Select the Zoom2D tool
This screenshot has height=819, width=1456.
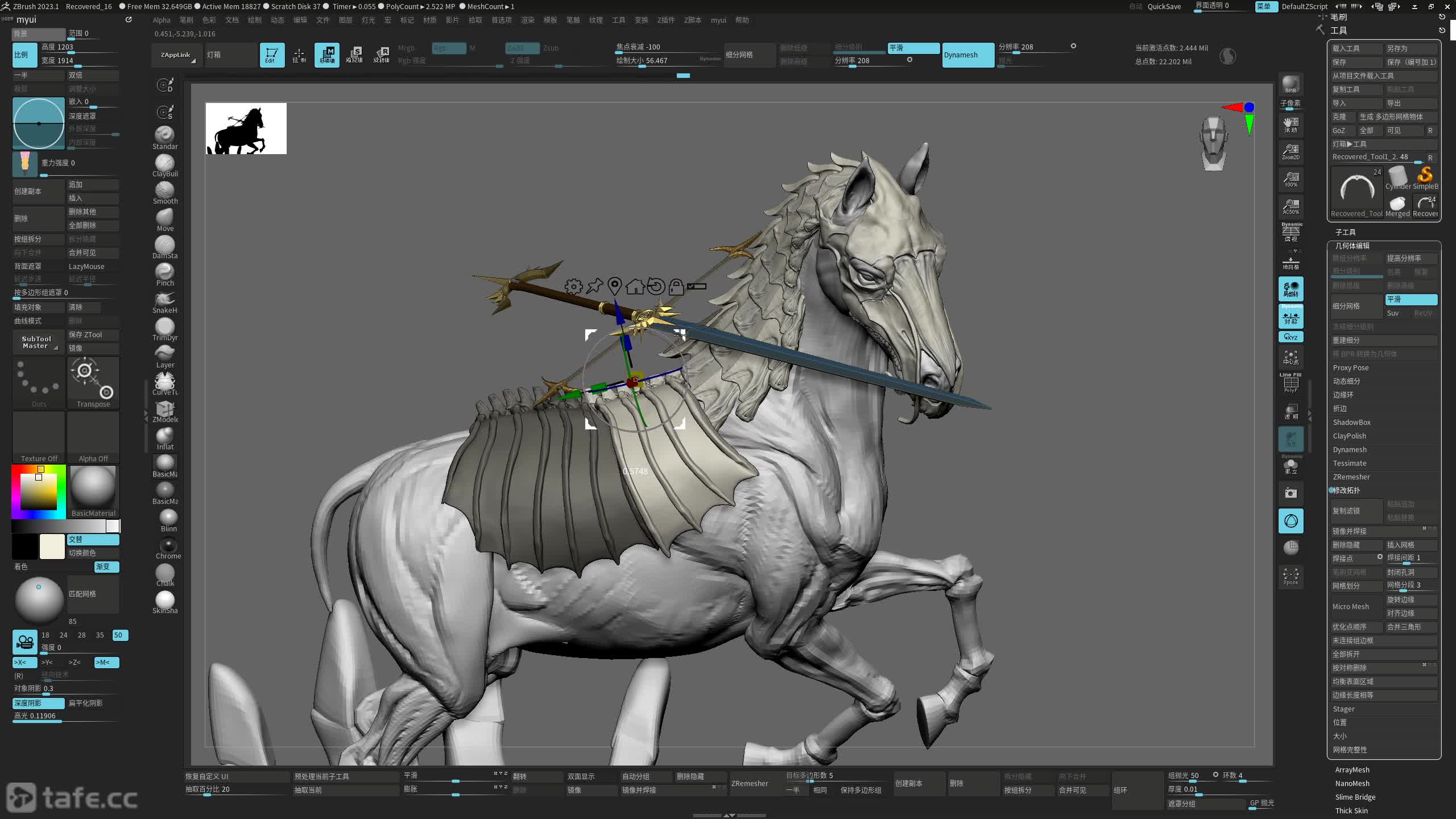pyautogui.click(x=1290, y=151)
